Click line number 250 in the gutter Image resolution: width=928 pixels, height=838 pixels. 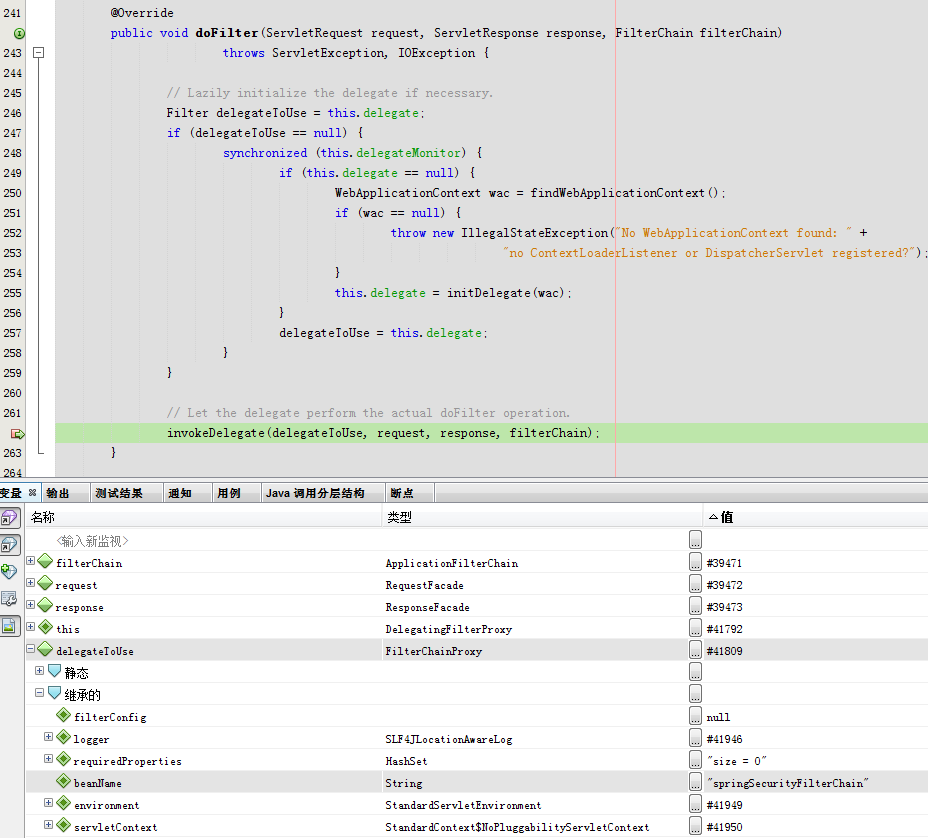(12, 193)
